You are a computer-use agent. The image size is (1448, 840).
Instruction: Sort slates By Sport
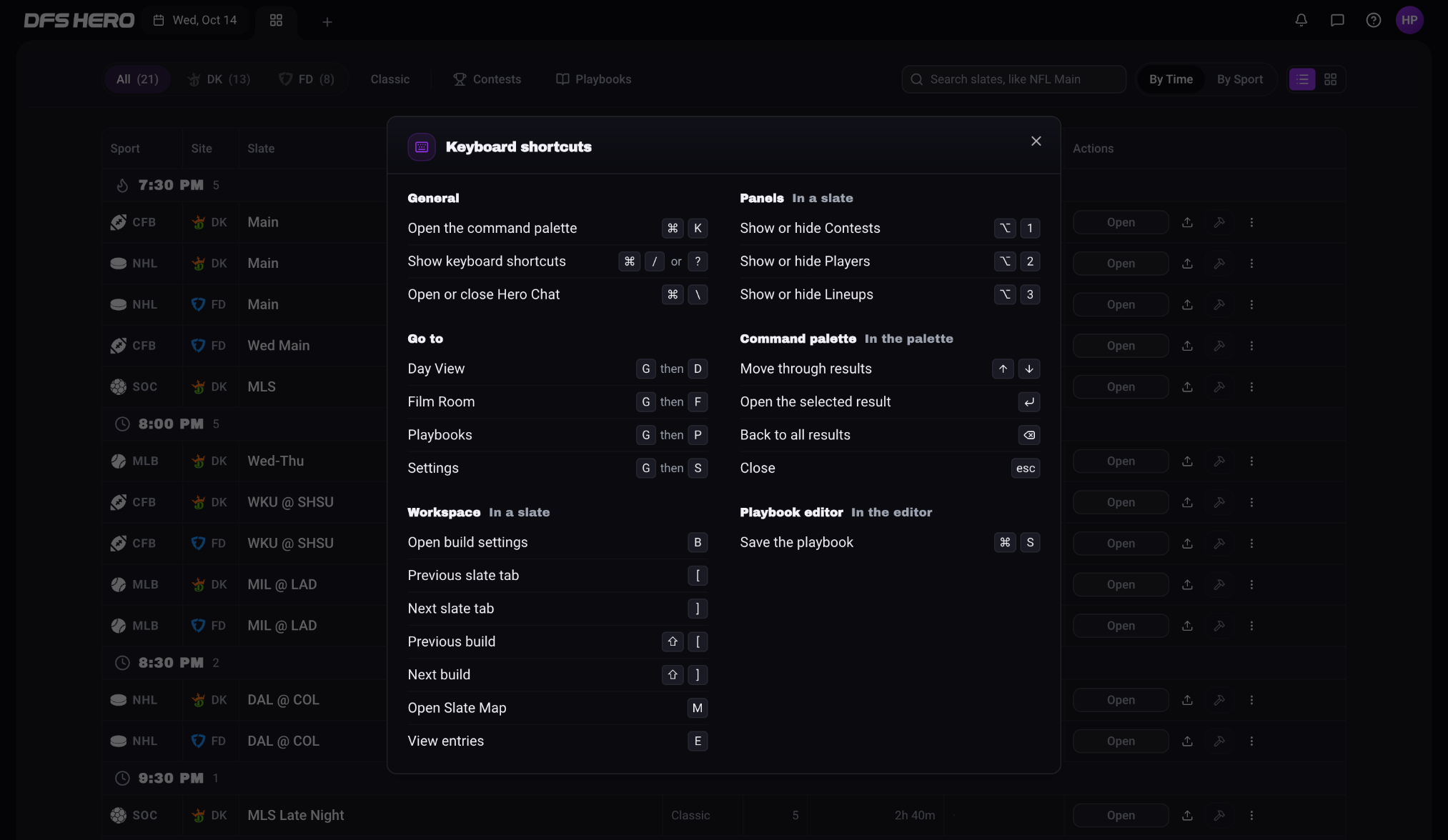pos(1240,79)
